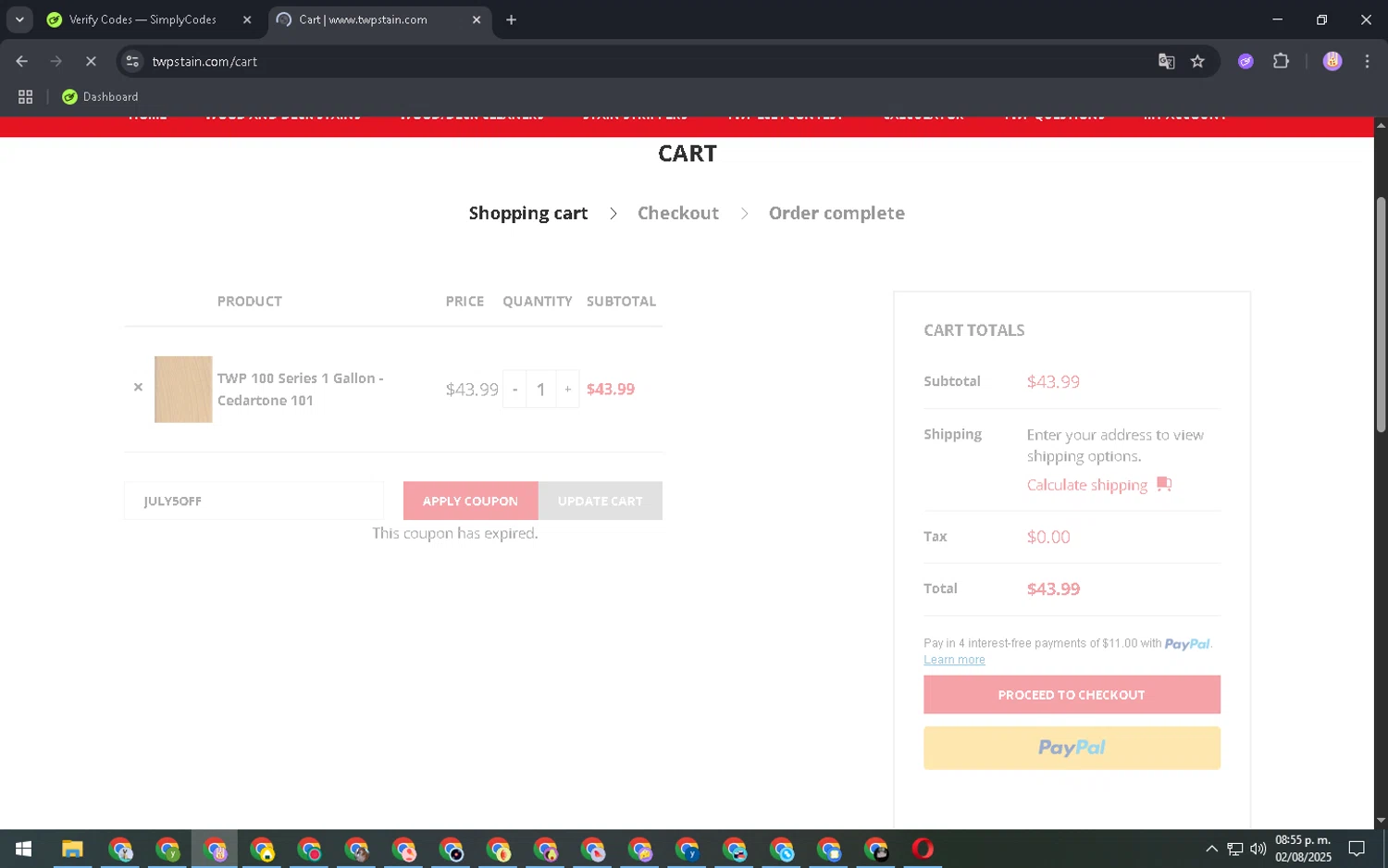This screenshot has width=1388, height=868.
Task: Close the Verify Codes — SimplyCodes tab
Action: [247, 19]
